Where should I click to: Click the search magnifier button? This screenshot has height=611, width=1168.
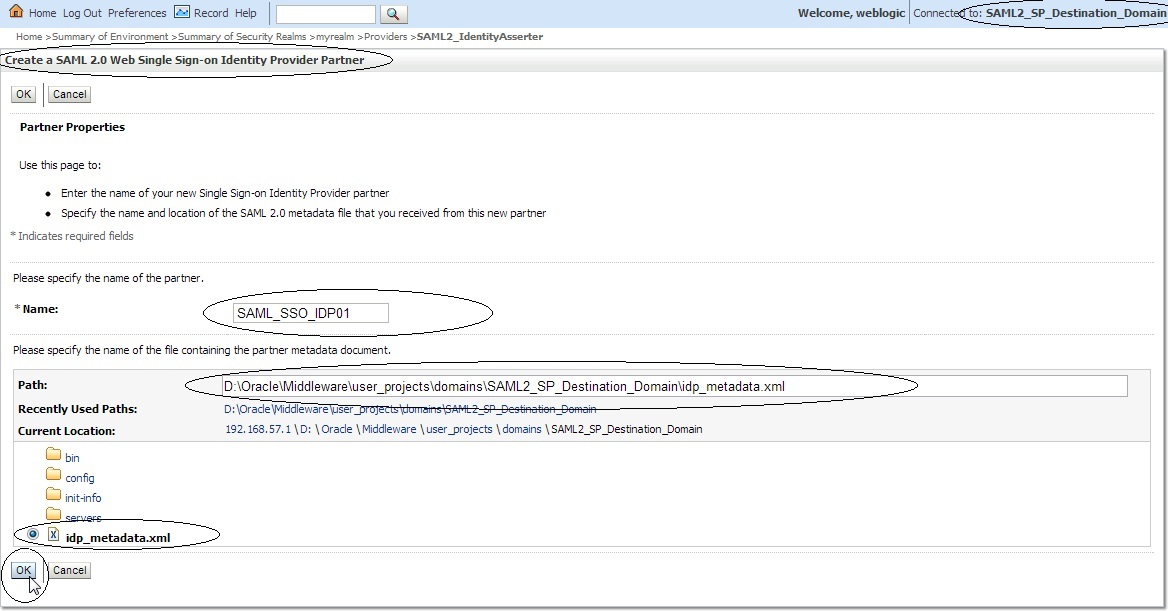coord(393,13)
